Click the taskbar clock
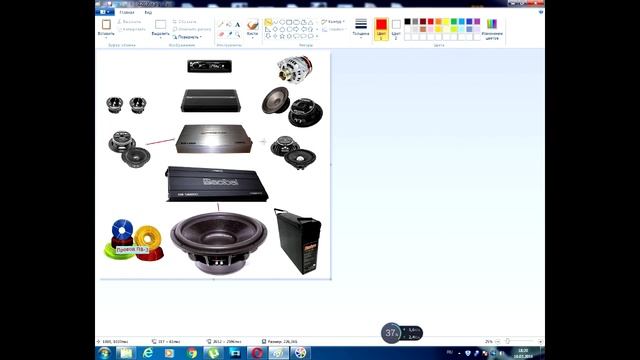The width and height of the screenshot is (640, 360). [523, 353]
